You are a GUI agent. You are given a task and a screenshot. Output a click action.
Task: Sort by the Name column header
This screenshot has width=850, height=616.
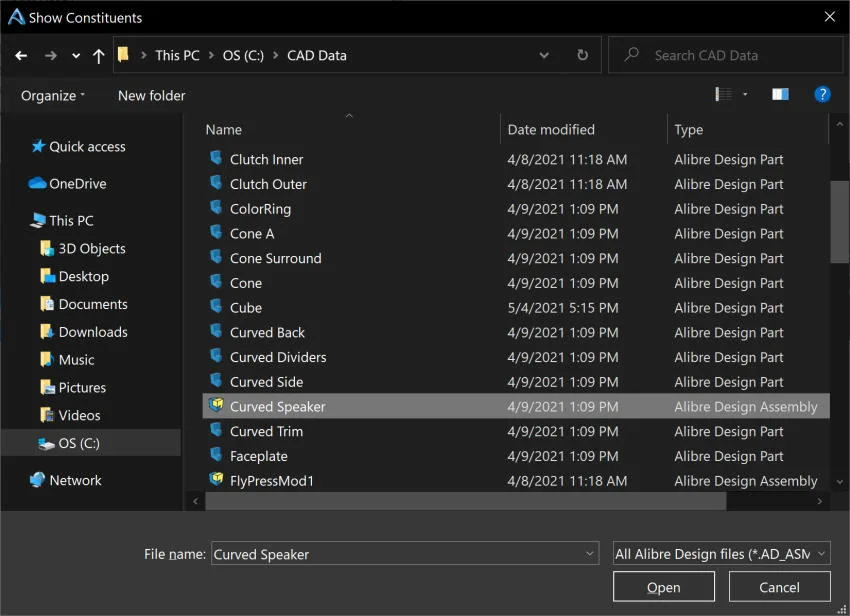(x=223, y=130)
